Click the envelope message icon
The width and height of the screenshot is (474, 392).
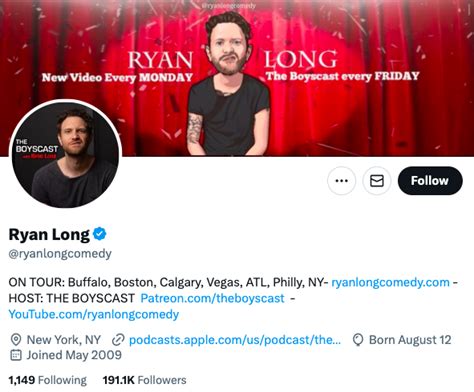coord(377,181)
